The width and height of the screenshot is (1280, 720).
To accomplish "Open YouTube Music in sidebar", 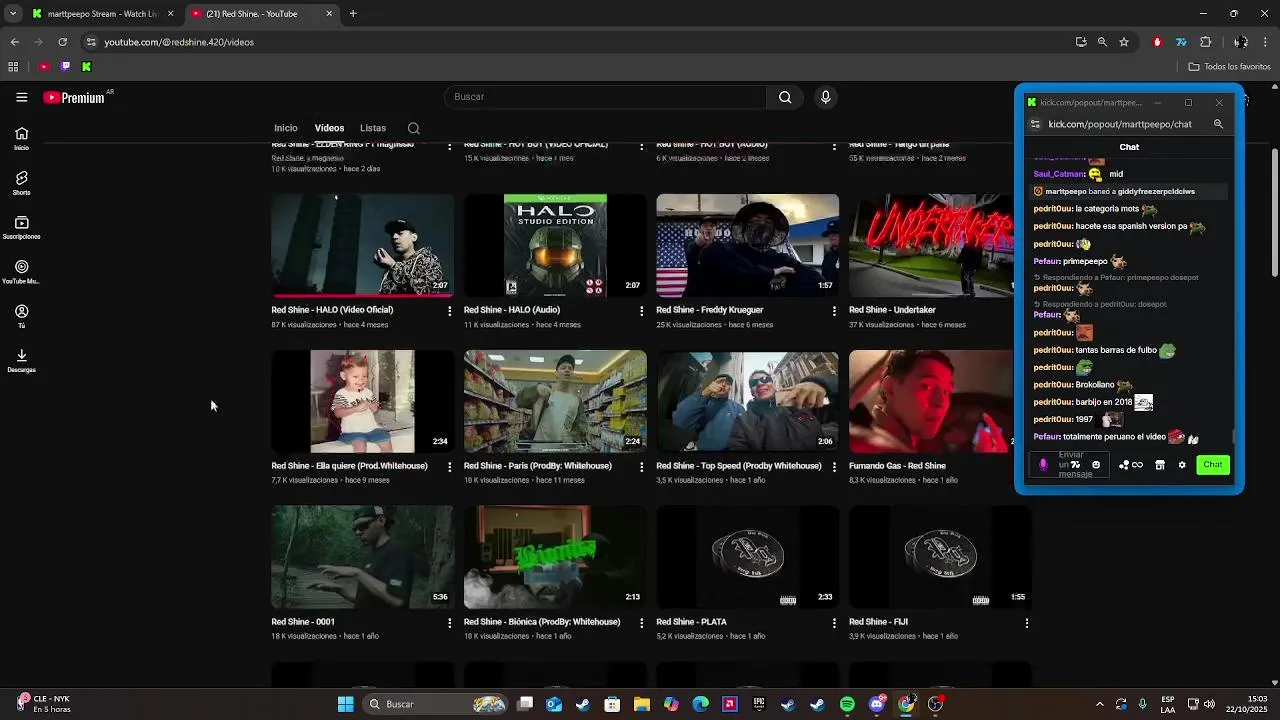I will 21,272.
